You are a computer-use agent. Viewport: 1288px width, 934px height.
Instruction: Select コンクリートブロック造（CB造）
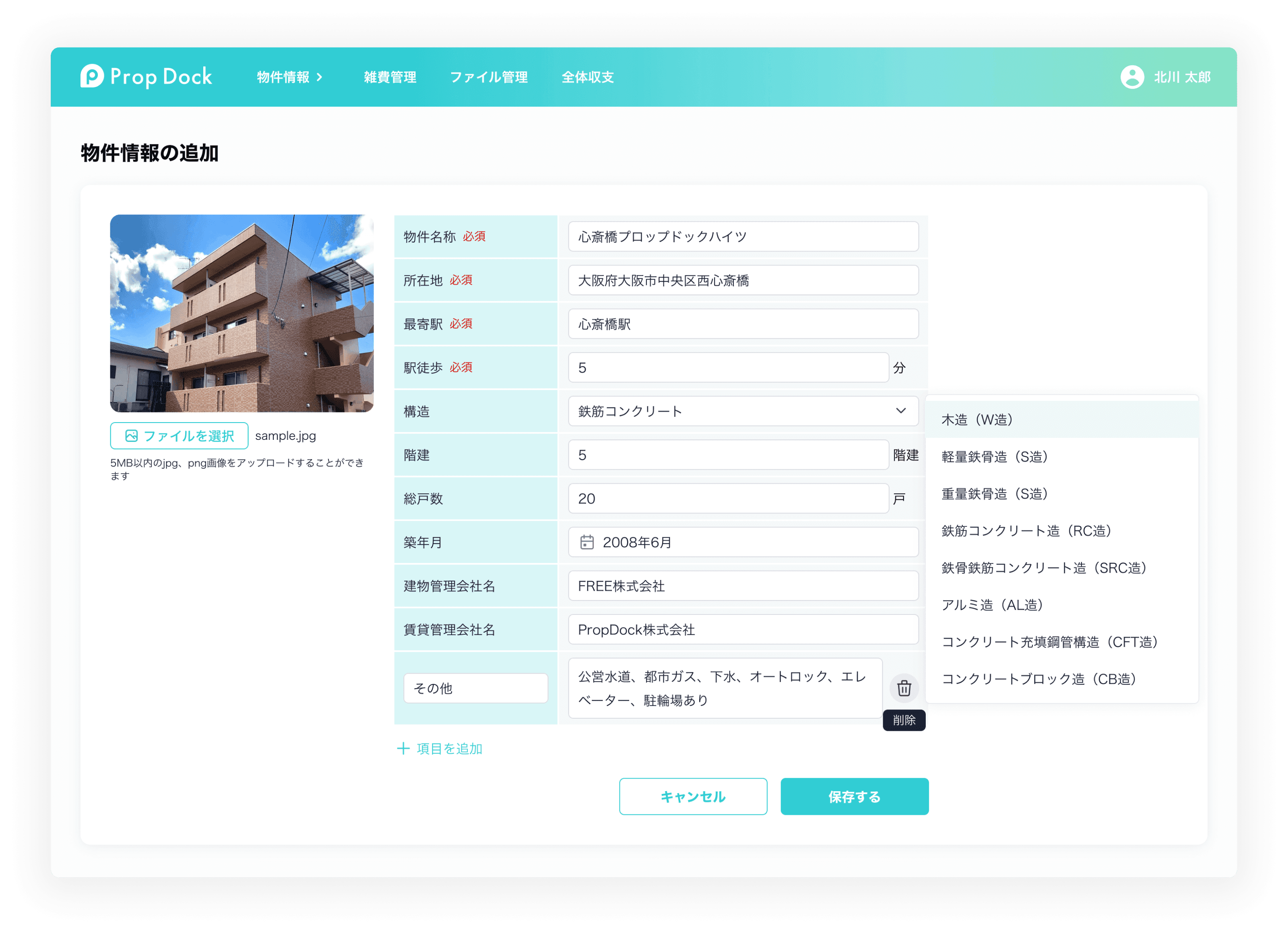(x=1061, y=679)
